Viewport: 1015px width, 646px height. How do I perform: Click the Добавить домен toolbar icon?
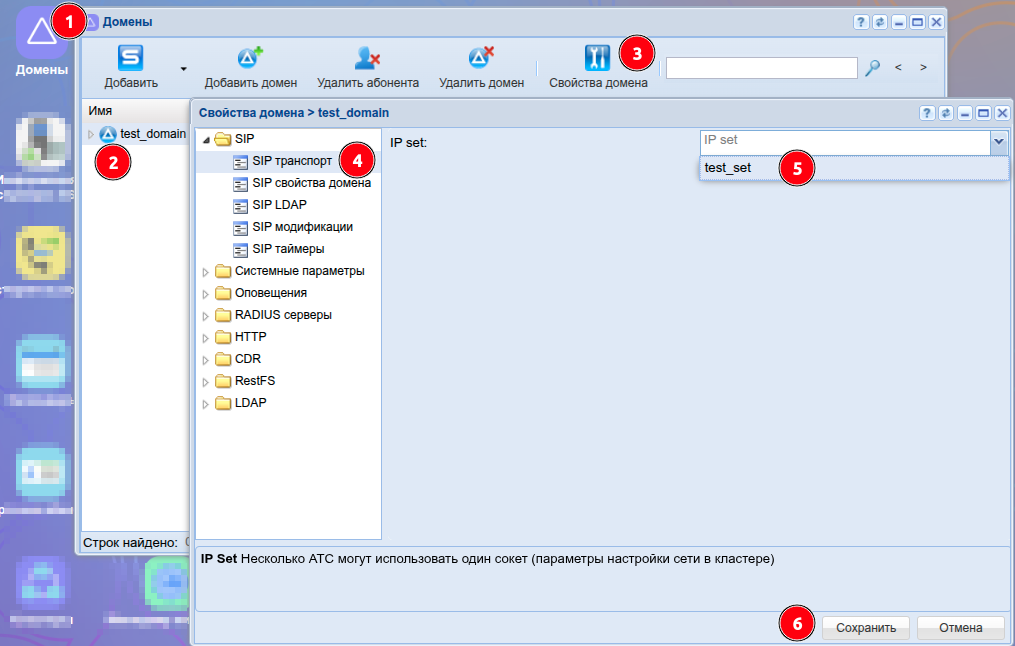(x=250, y=58)
